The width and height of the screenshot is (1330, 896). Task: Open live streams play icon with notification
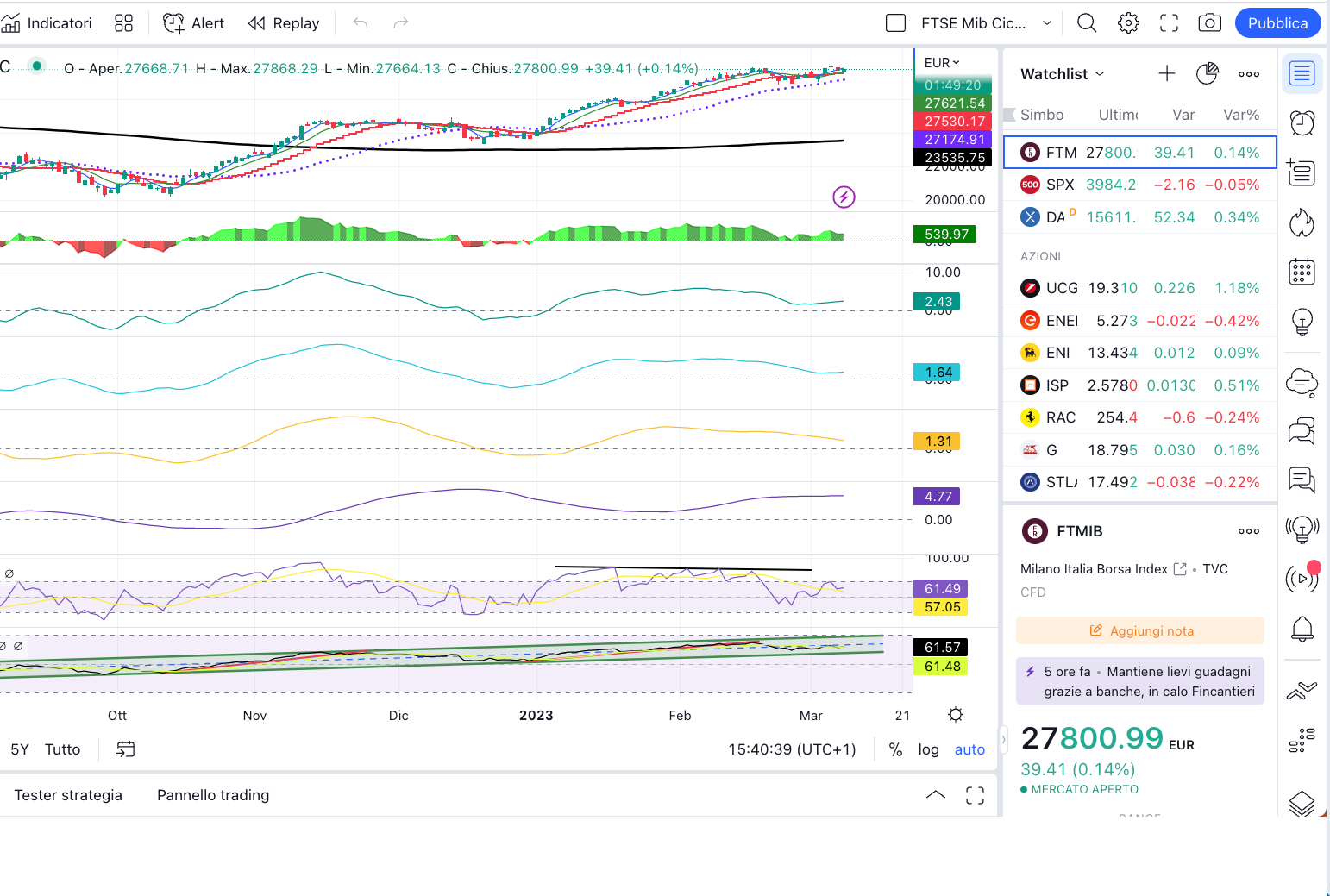point(1302,578)
